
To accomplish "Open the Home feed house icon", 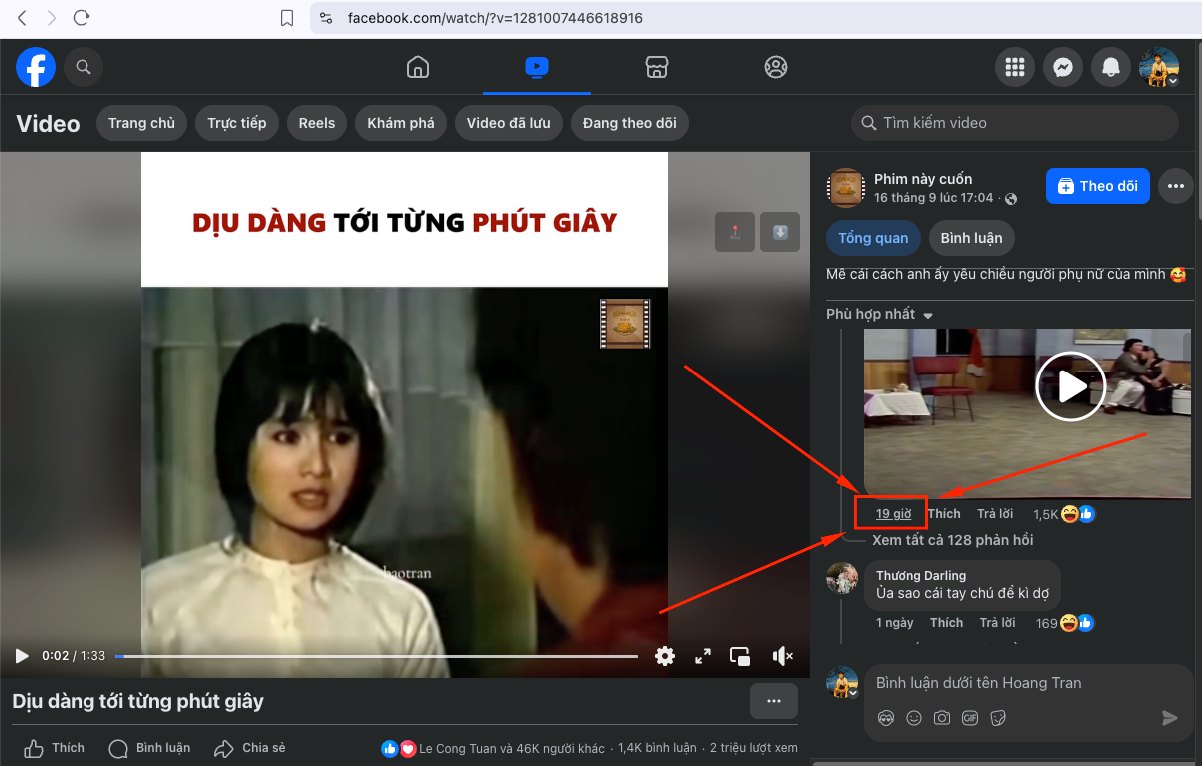I will coord(418,67).
